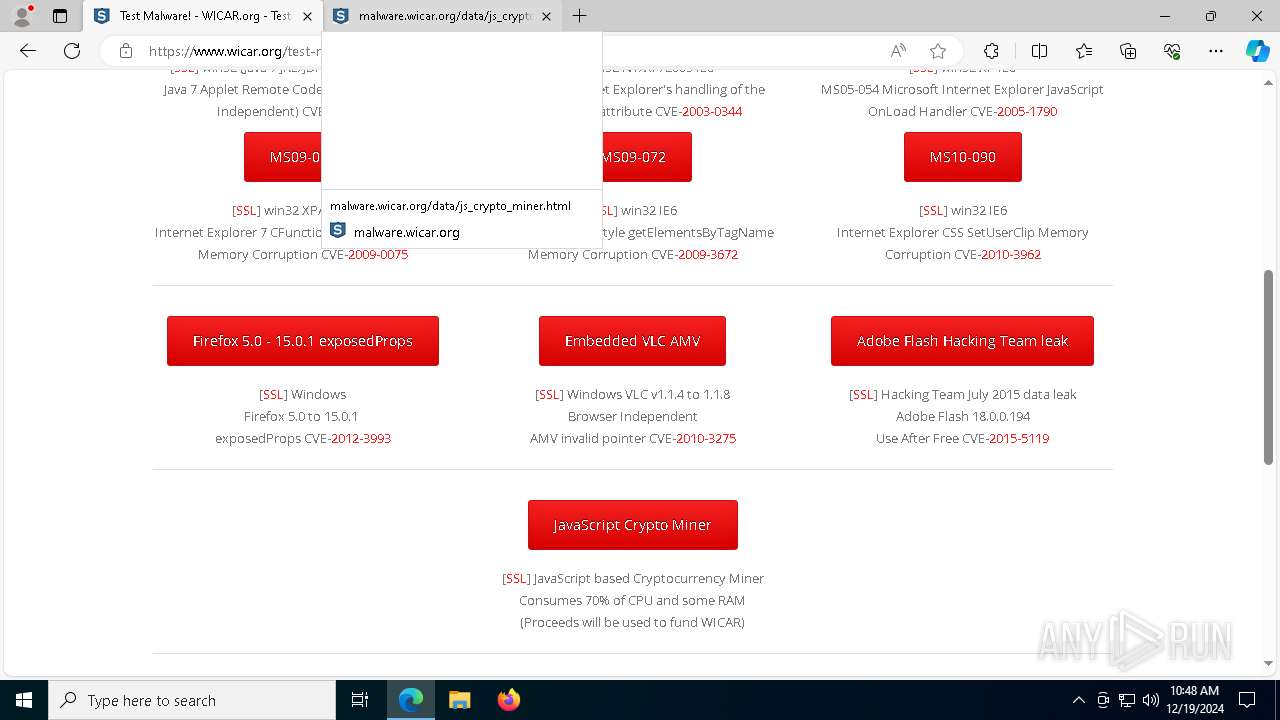Screen dimensions: 1280x720
Task: Open network icon in system tray
Action: [x=1126, y=700]
